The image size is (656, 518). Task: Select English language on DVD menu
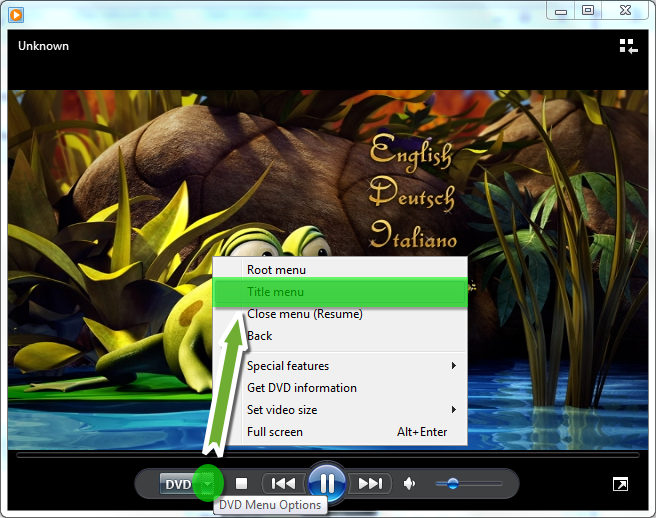tap(411, 152)
